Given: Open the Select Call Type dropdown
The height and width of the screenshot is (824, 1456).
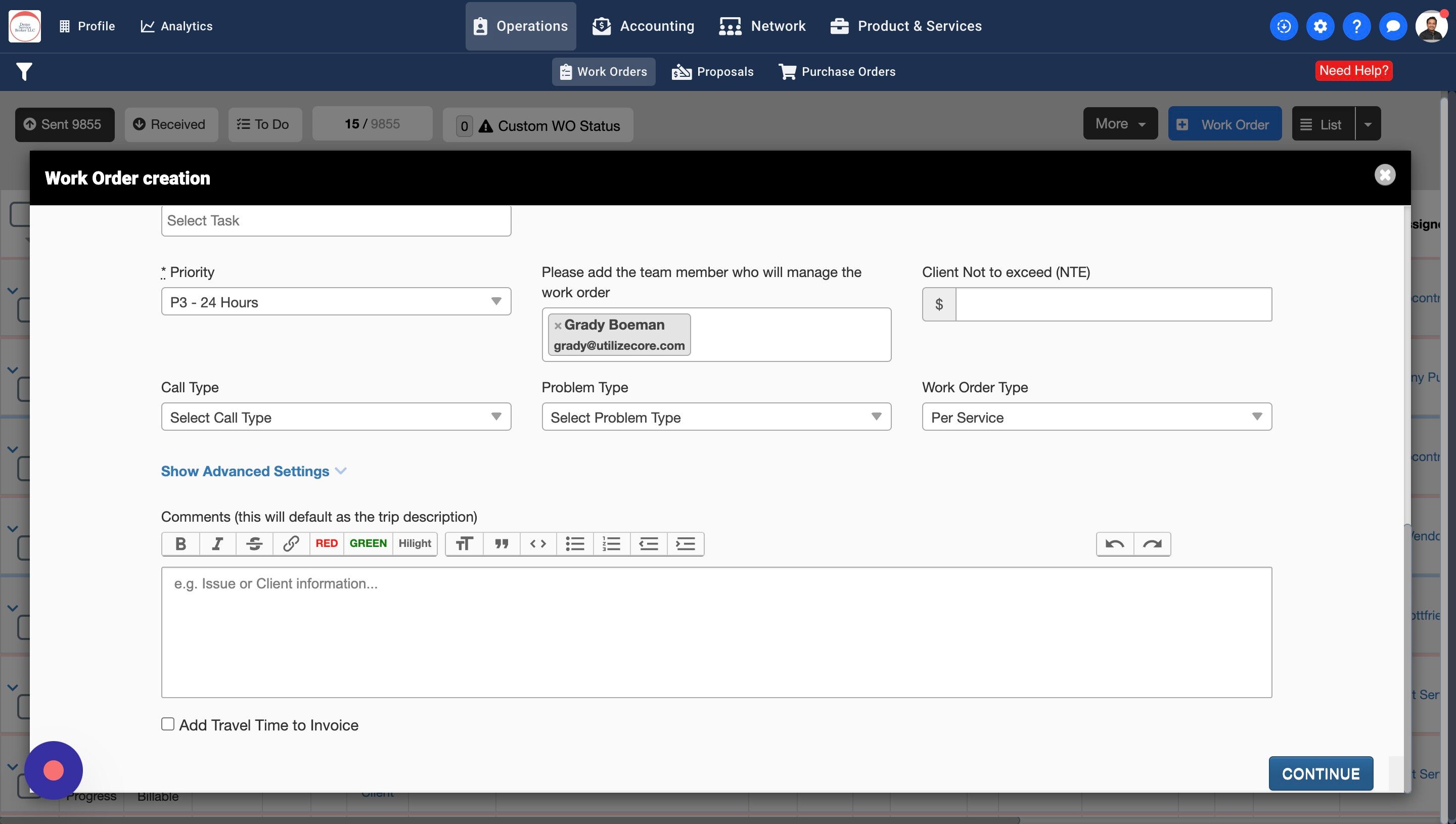Looking at the screenshot, I should coord(336,417).
